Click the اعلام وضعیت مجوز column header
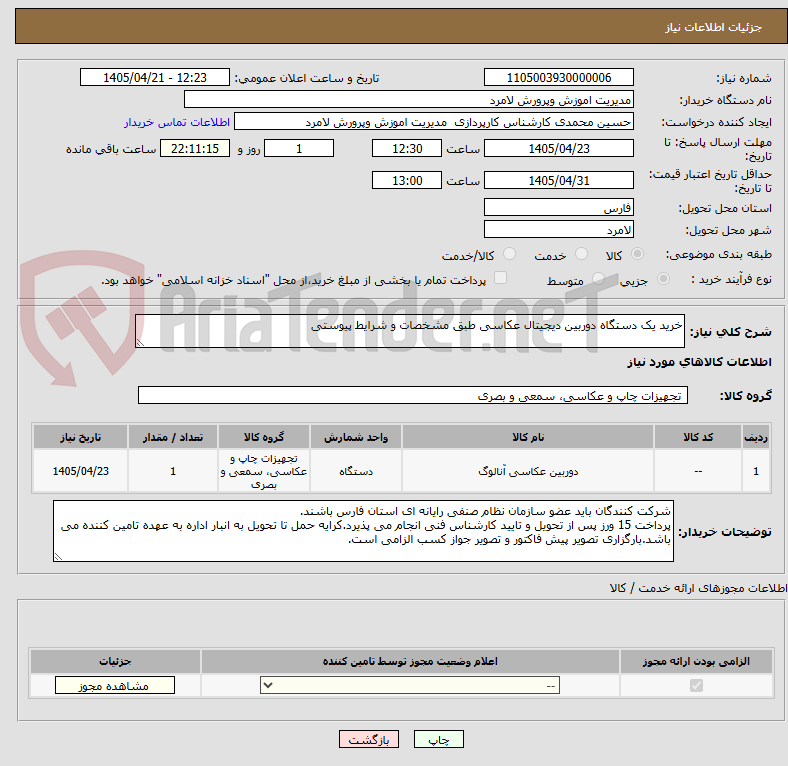The height and width of the screenshot is (766, 788). [410, 661]
